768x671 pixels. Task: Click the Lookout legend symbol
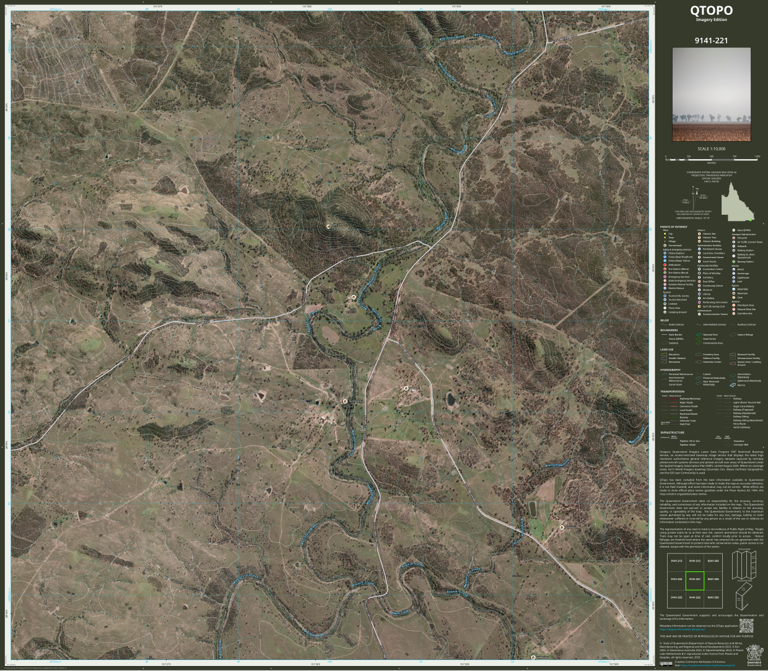(665, 304)
